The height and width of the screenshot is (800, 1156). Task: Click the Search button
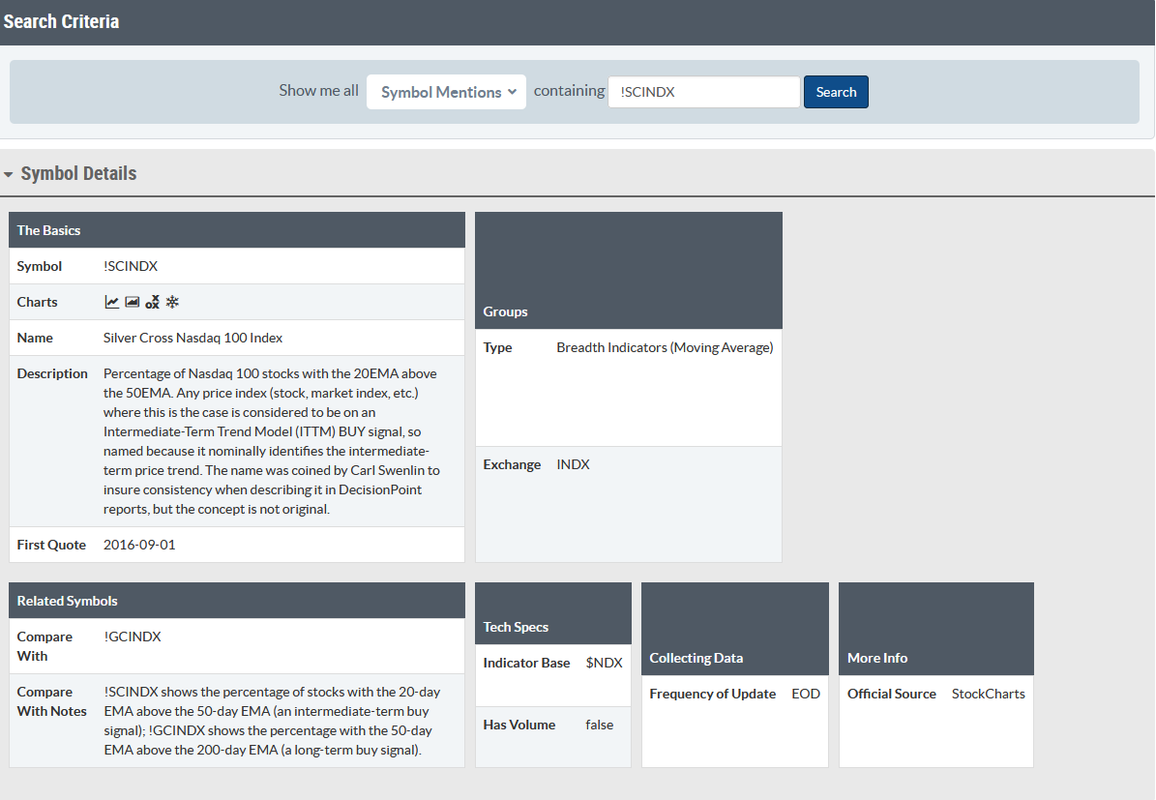tap(836, 92)
